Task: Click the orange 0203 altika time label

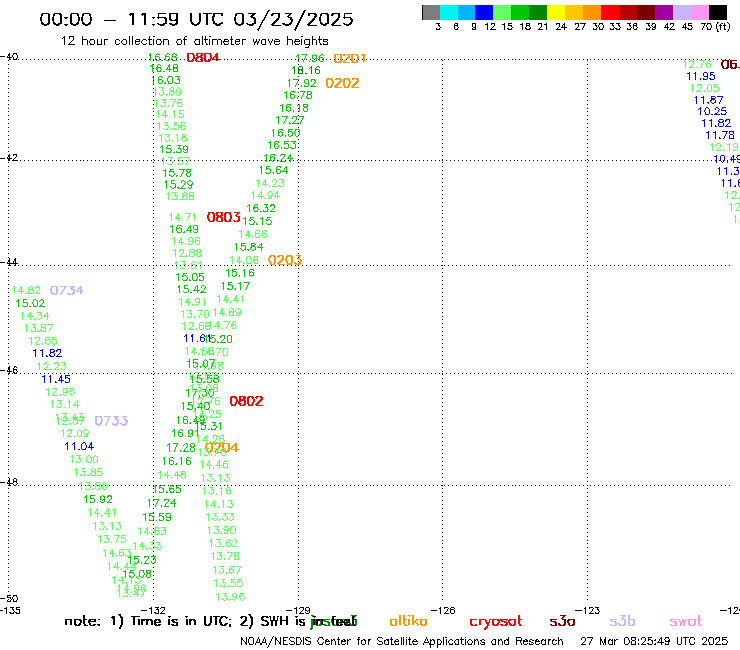Action: (x=285, y=260)
